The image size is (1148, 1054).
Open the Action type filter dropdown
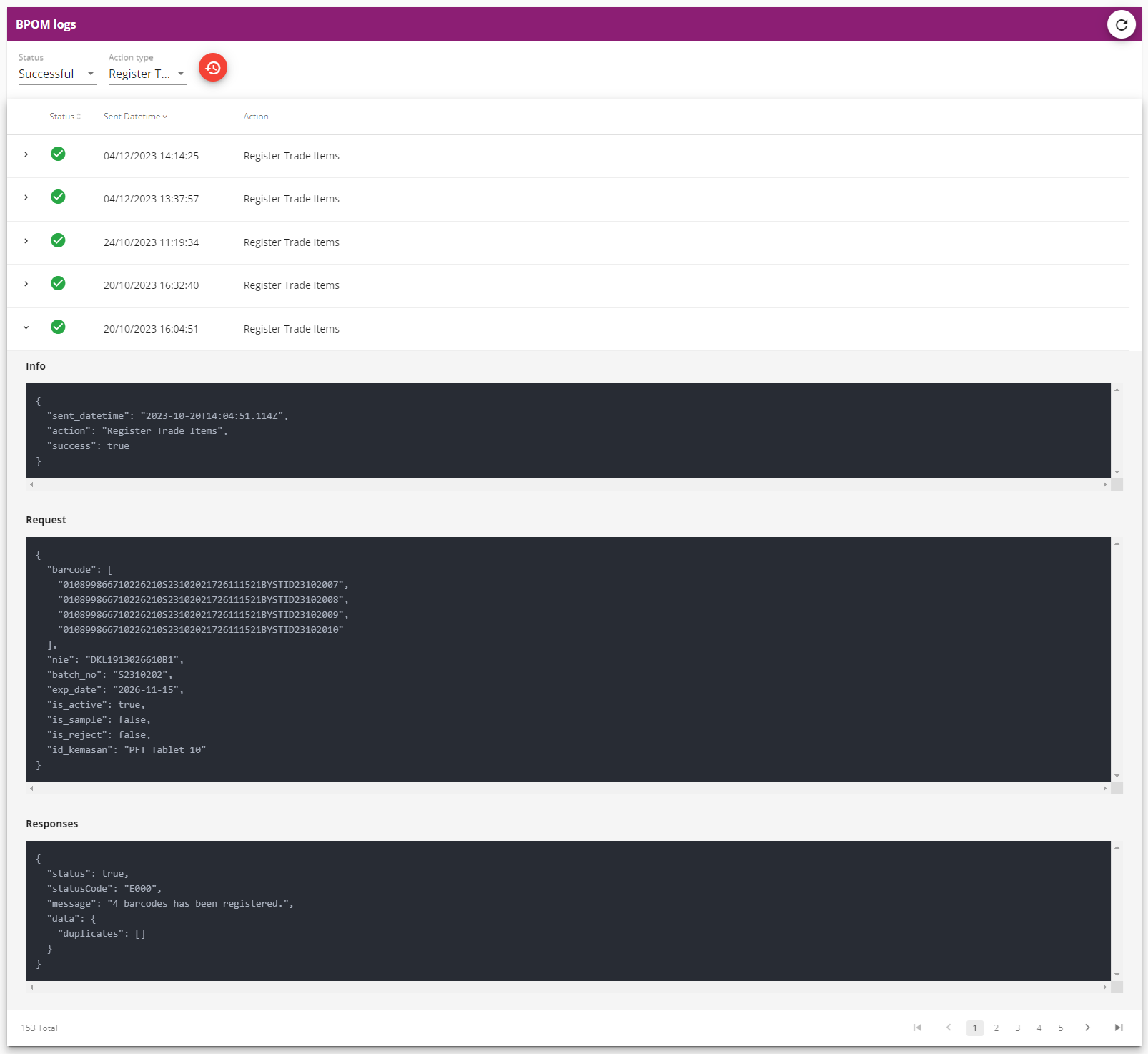[147, 74]
